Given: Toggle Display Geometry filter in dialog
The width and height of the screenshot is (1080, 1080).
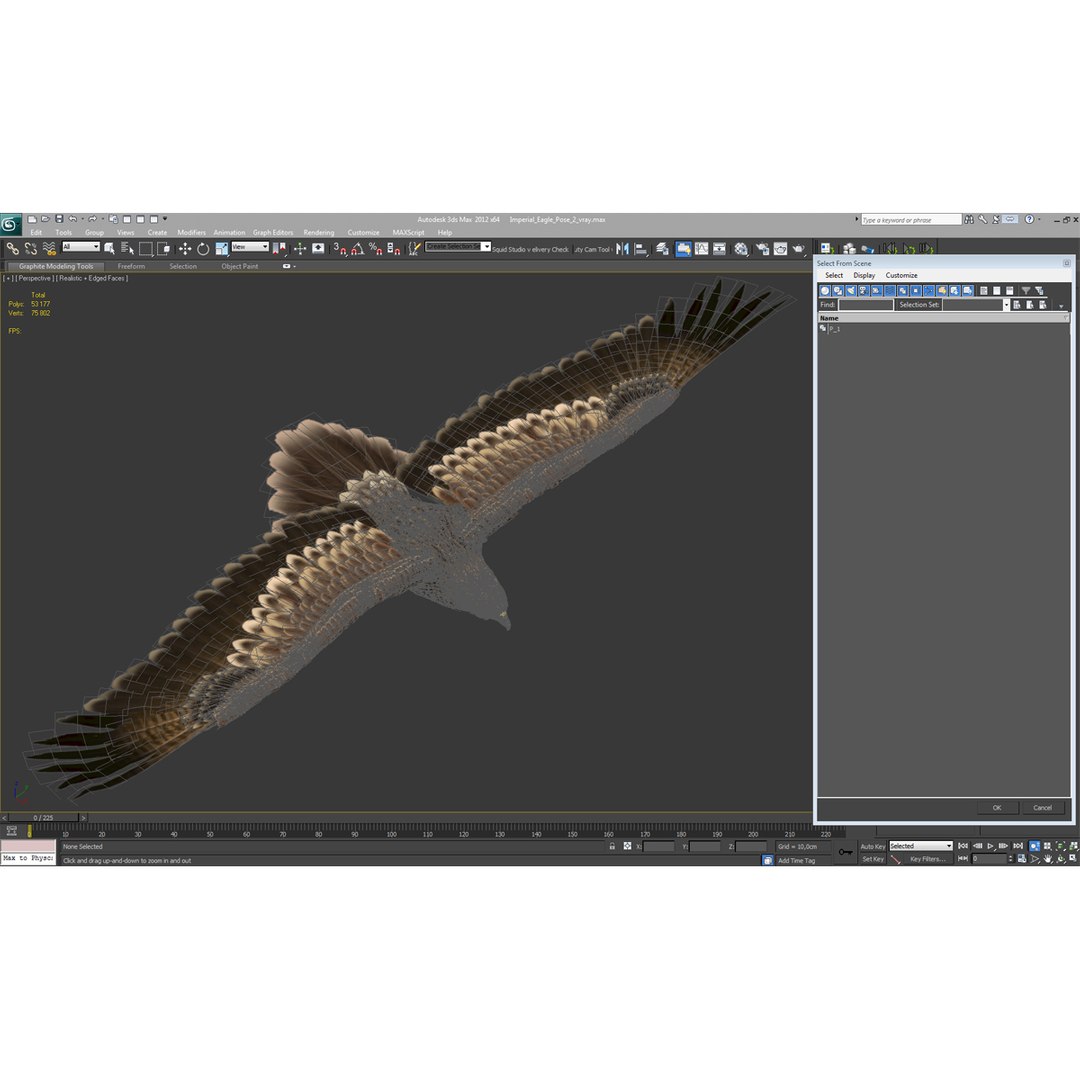Looking at the screenshot, I should click(824, 291).
